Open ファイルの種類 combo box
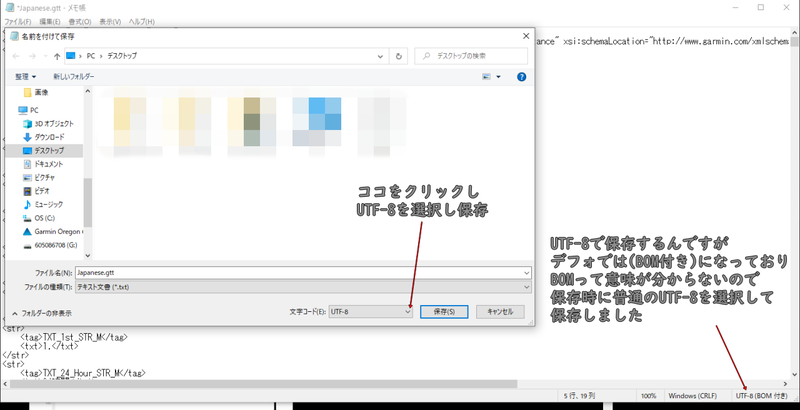 tap(303, 287)
